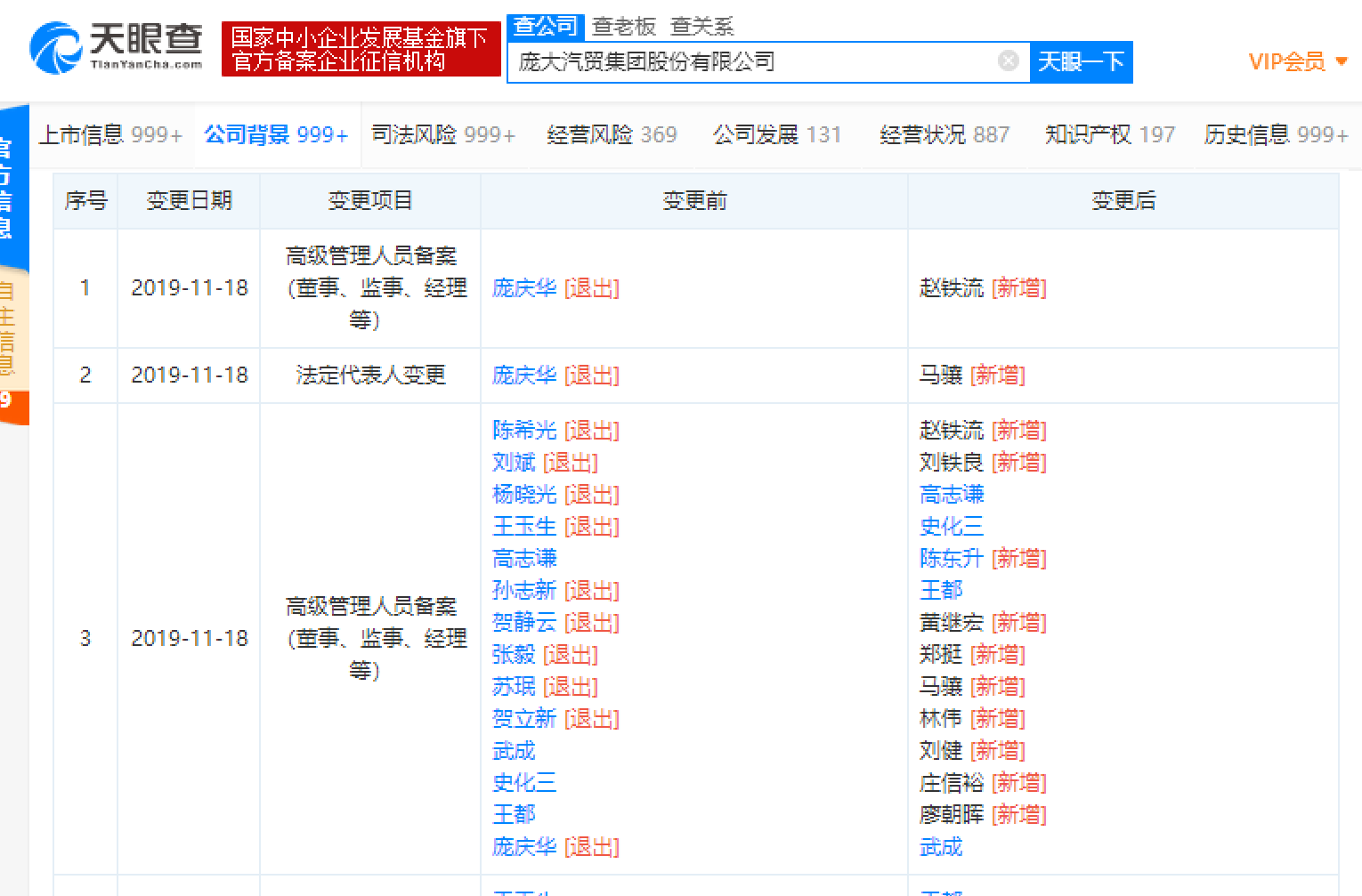Click 赵铁流 in row 1's 变更后 cell

pos(952,288)
